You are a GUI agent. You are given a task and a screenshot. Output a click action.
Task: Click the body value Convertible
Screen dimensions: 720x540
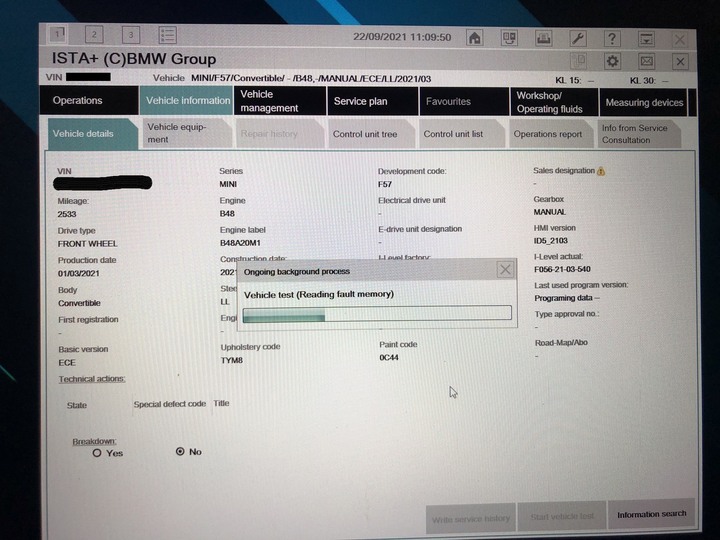79,303
